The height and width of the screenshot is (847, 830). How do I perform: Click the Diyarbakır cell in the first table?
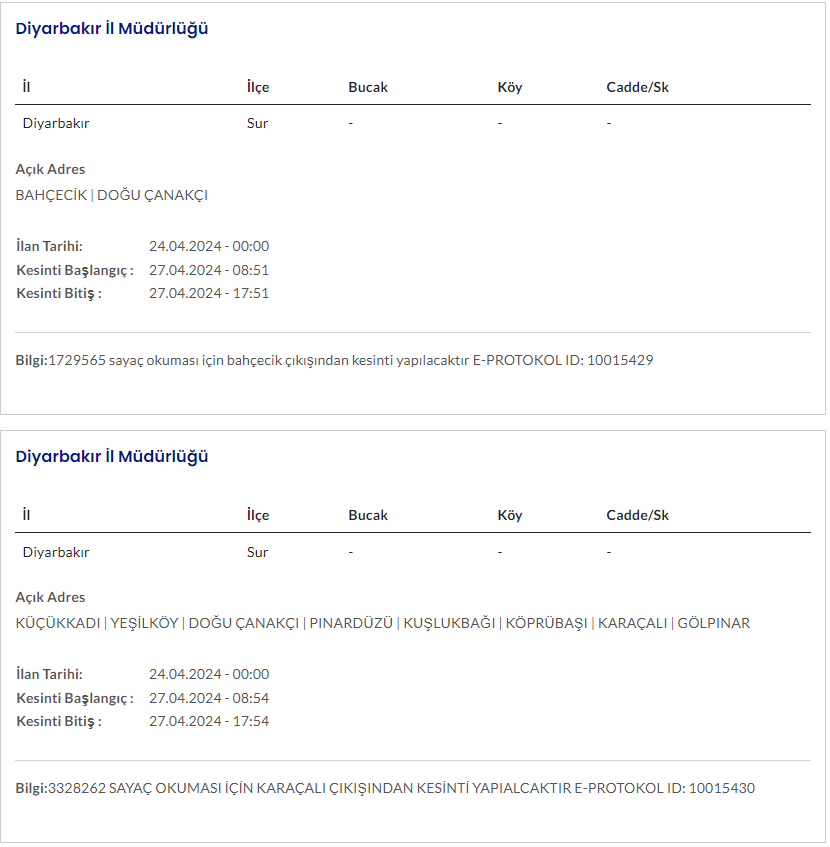click(x=56, y=124)
